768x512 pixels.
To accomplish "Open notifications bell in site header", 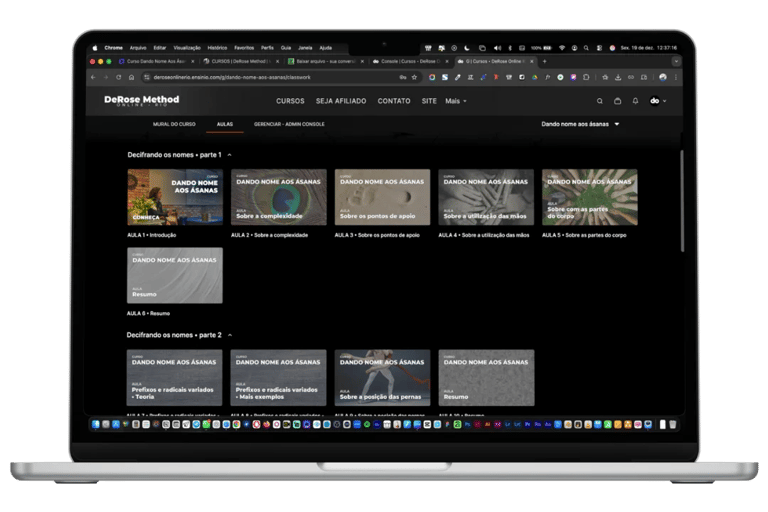I will pyautogui.click(x=635, y=101).
